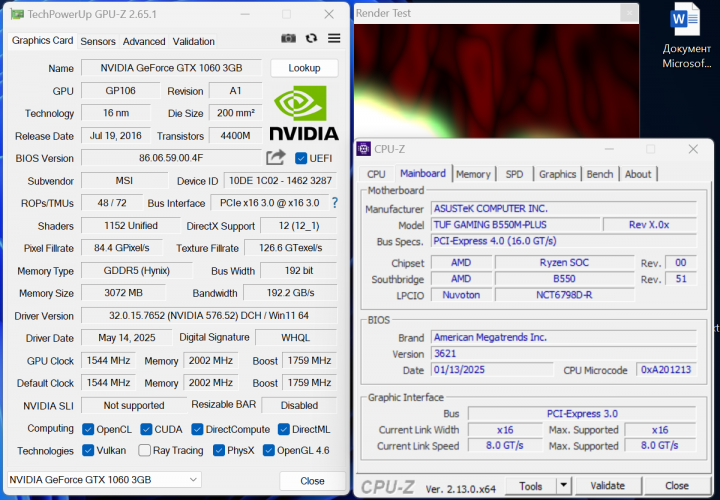Toggle the CUDA checkbox
The height and width of the screenshot is (500, 720).
click(146, 429)
